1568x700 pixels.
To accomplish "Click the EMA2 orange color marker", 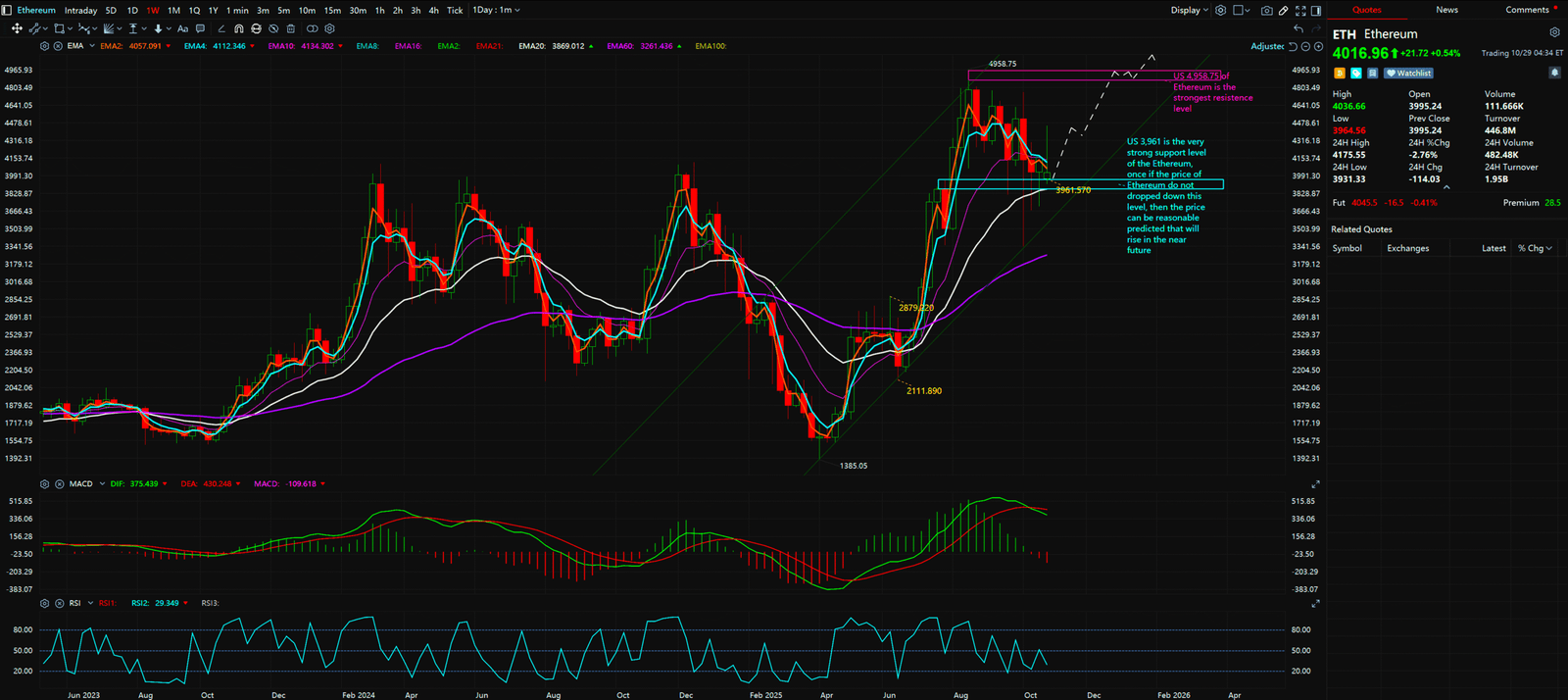I will point(168,46).
